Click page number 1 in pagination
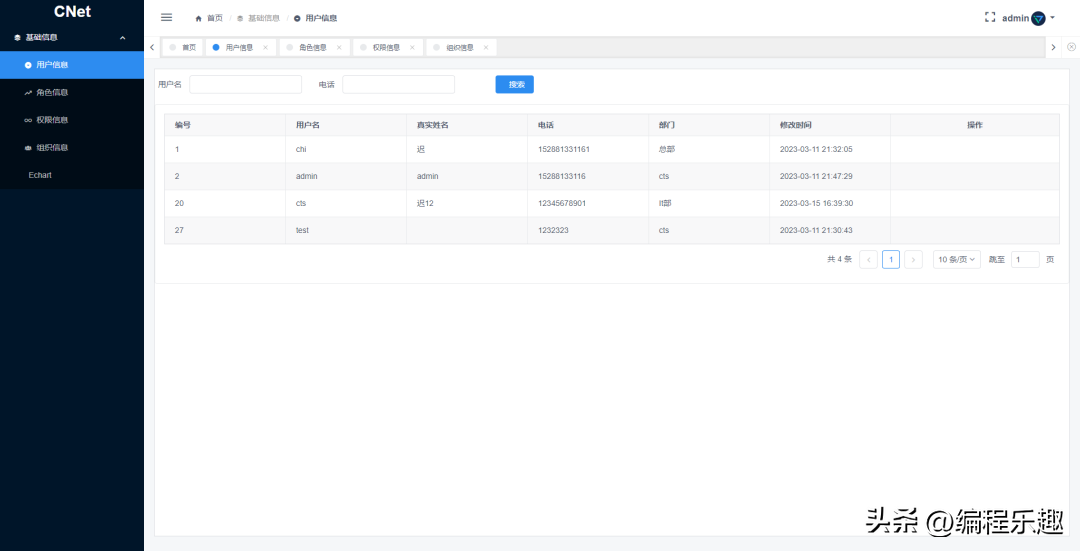 click(890, 259)
